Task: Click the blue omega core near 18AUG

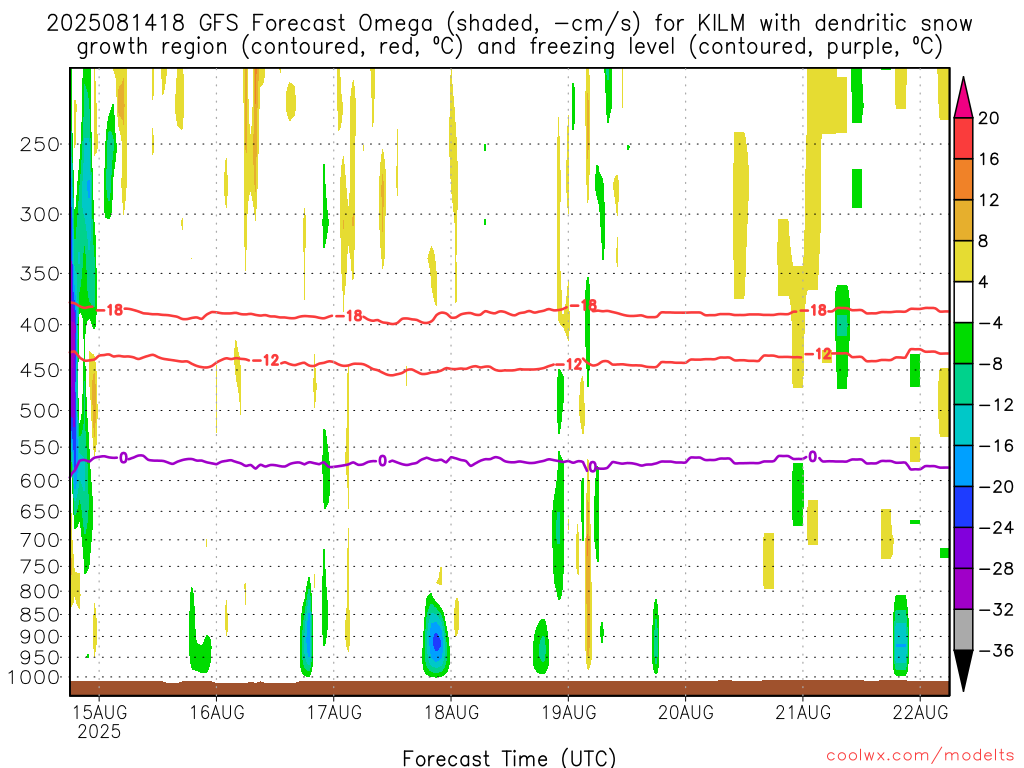Action: click(436, 642)
